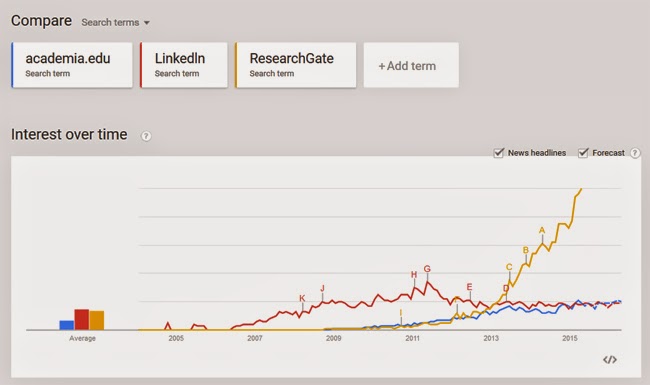650x385 pixels.
Task: Open the Search terms dropdown
Action: (x=116, y=22)
